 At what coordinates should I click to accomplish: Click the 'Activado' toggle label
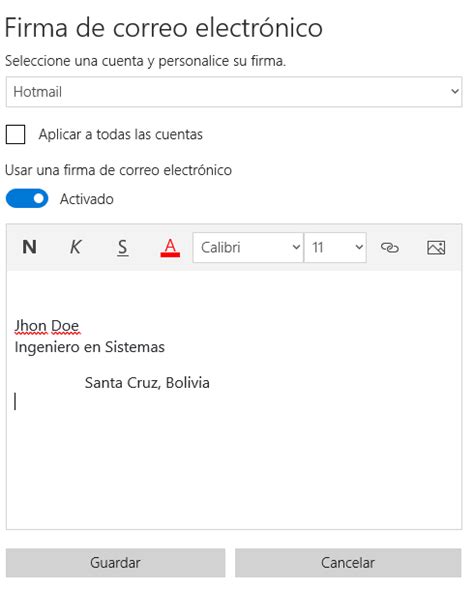click(x=87, y=199)
